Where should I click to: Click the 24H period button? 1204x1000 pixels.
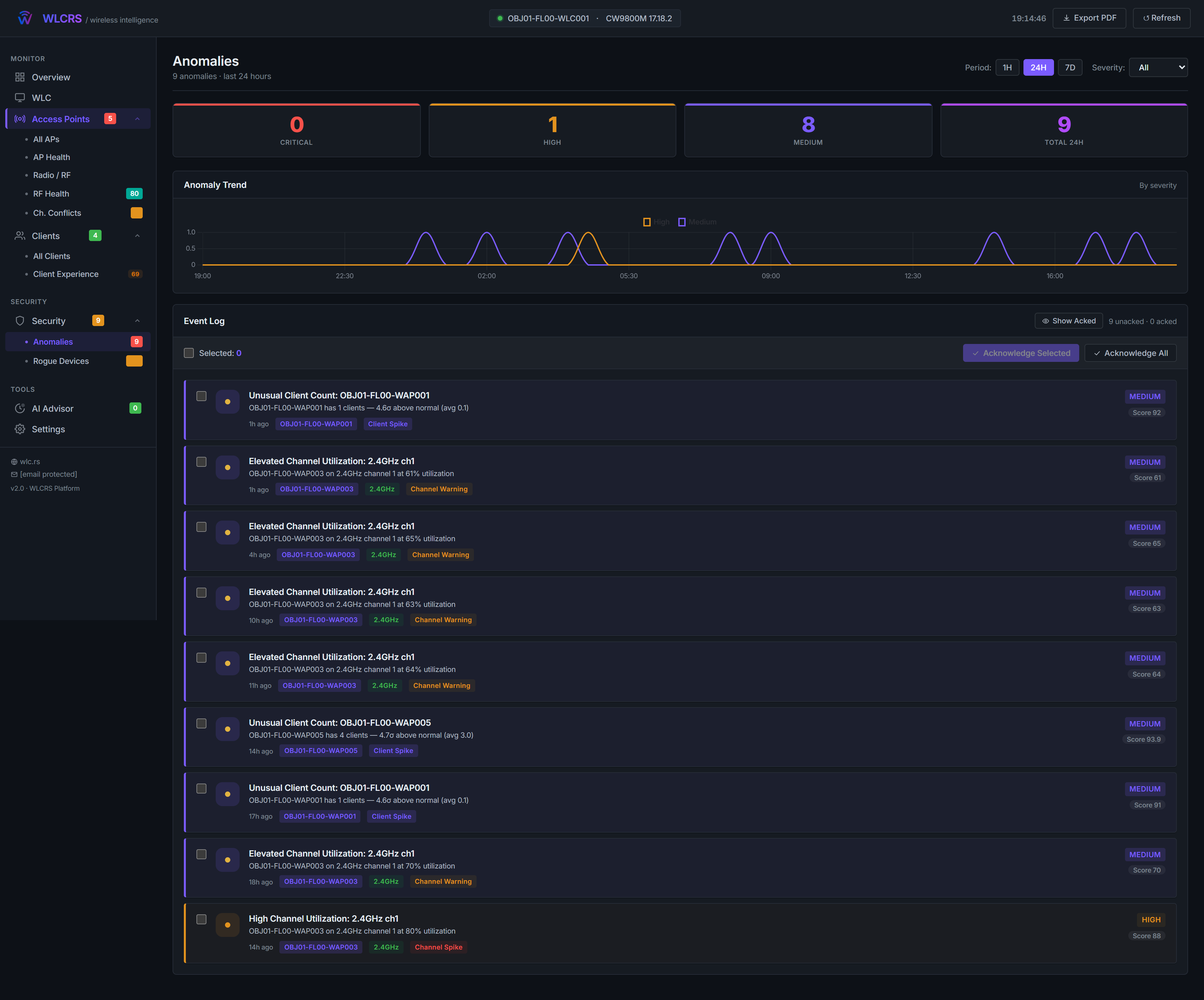(1038, 67)
